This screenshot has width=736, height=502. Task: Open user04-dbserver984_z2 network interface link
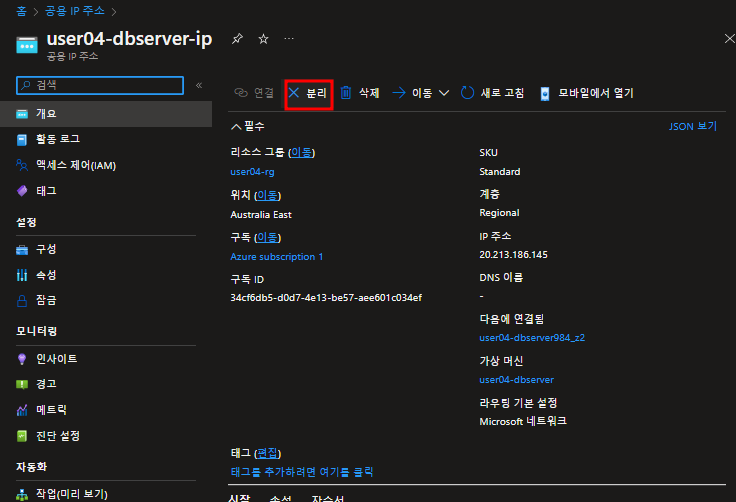tap(532, 338)
